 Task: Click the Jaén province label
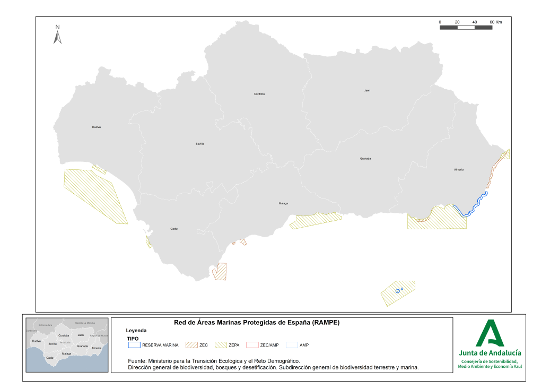pyautogui.click(x=367, y=90)
